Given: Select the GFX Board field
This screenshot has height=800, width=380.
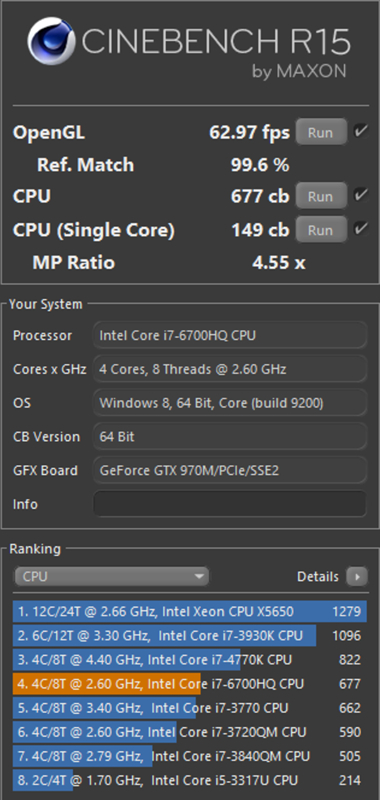Looking at the screenshot, I should [230, 470].
